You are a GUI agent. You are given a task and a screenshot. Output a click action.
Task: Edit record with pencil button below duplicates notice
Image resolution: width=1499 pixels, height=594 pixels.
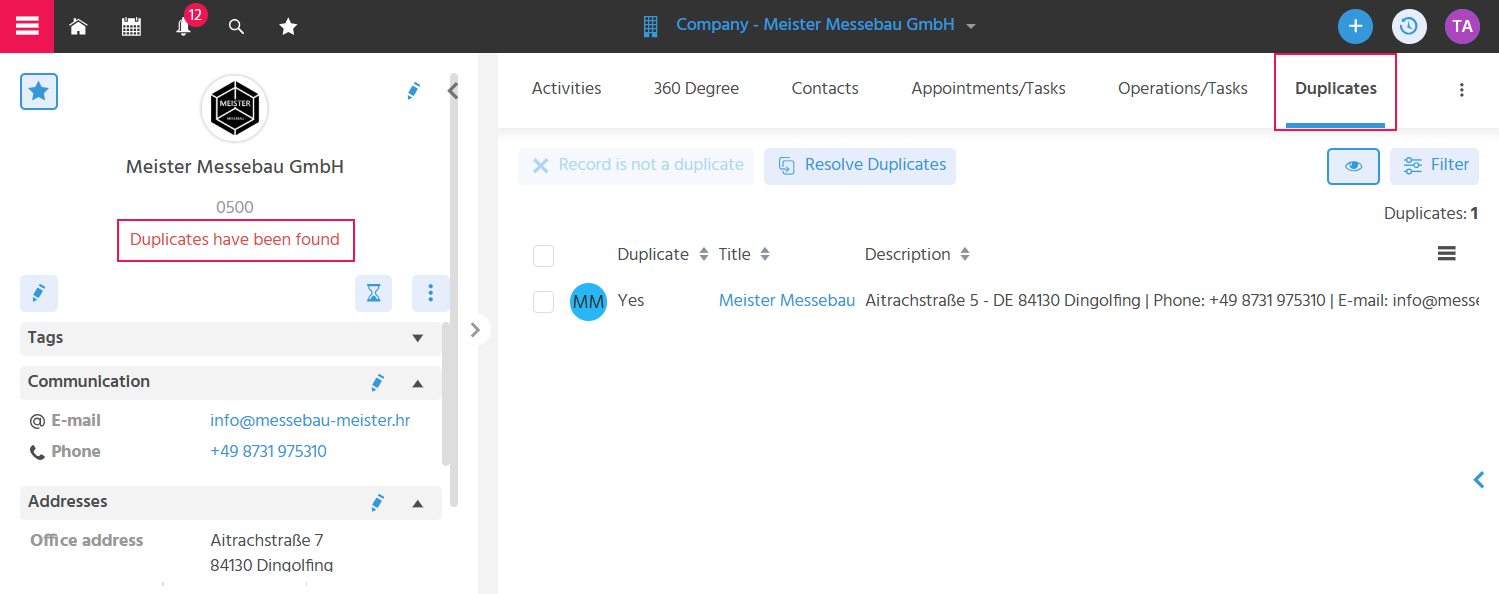point(39,293)
